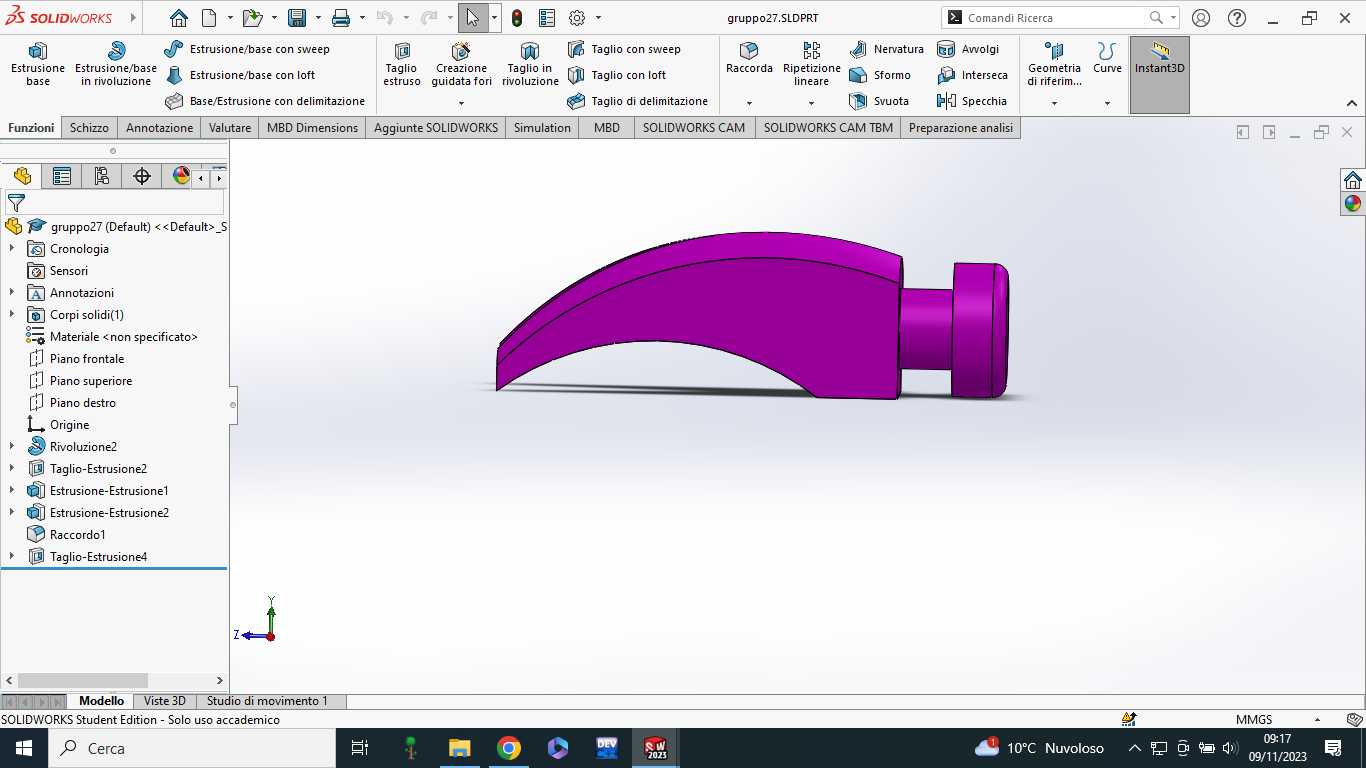1366x768 pixels.
Task: Click the Comandi Ricerca search field
Action: (x=1050, y=18)
